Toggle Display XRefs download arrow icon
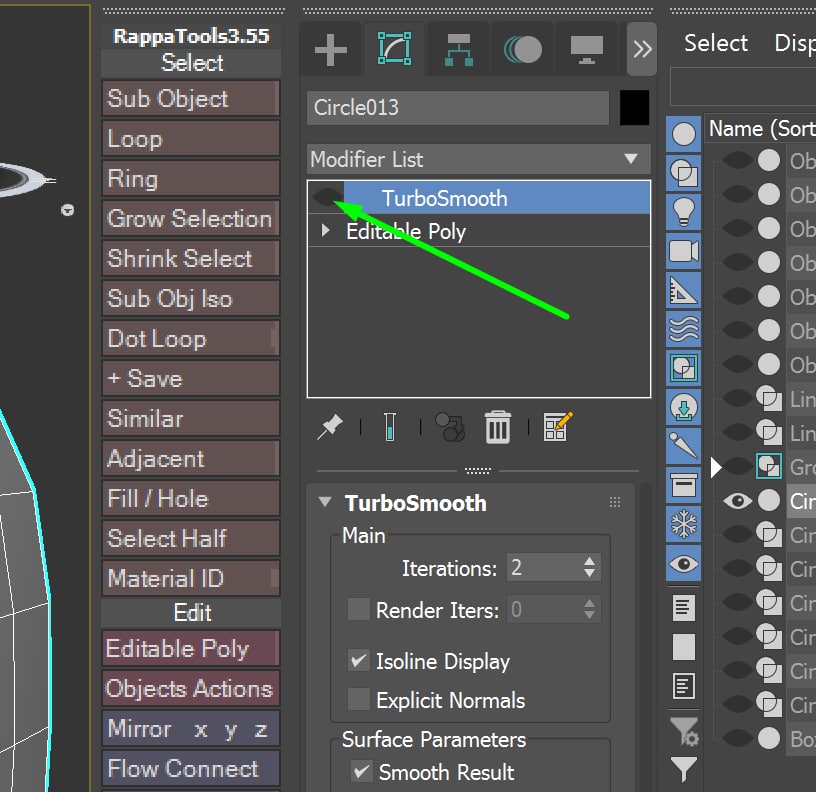 pos(684,407)
